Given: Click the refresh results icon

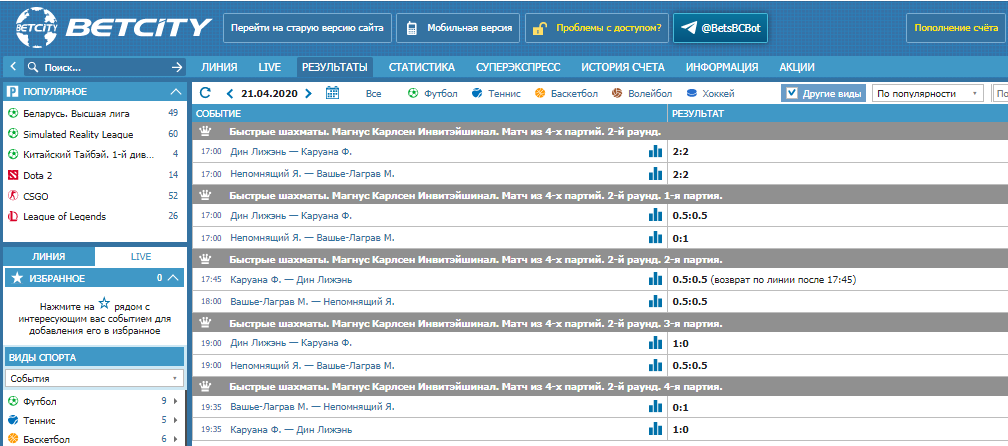Looking at the screenshot, I should [x=206, y=93].
